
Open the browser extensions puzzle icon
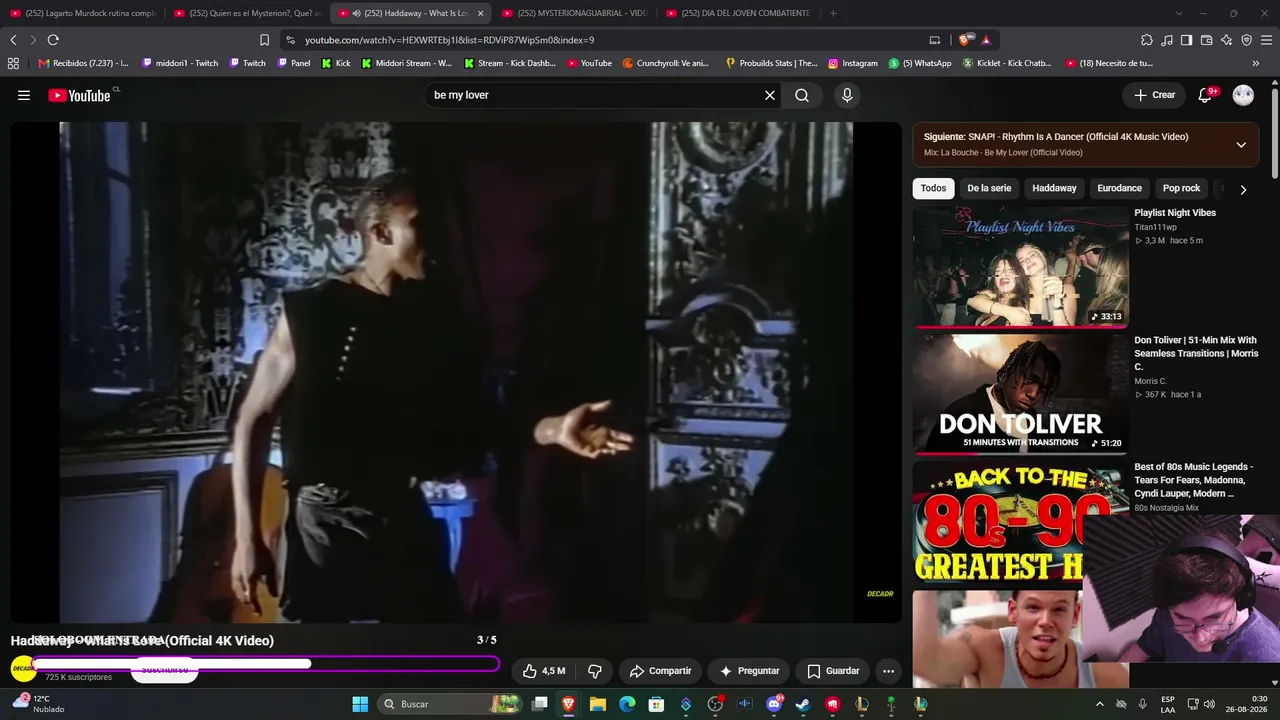pyautogui.click(x=1147, y=40)
